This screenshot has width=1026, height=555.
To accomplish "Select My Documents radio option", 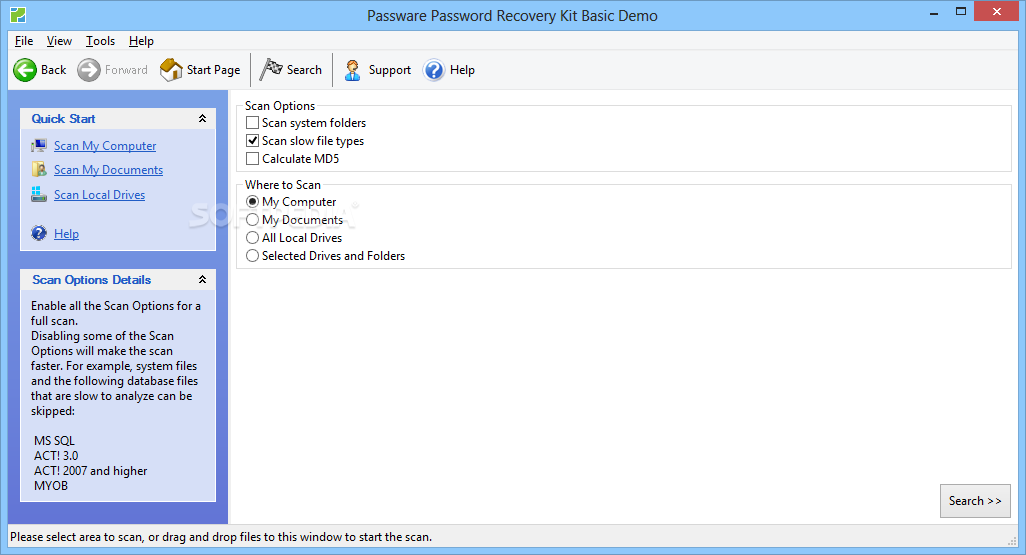I will (x=253, y=220).
